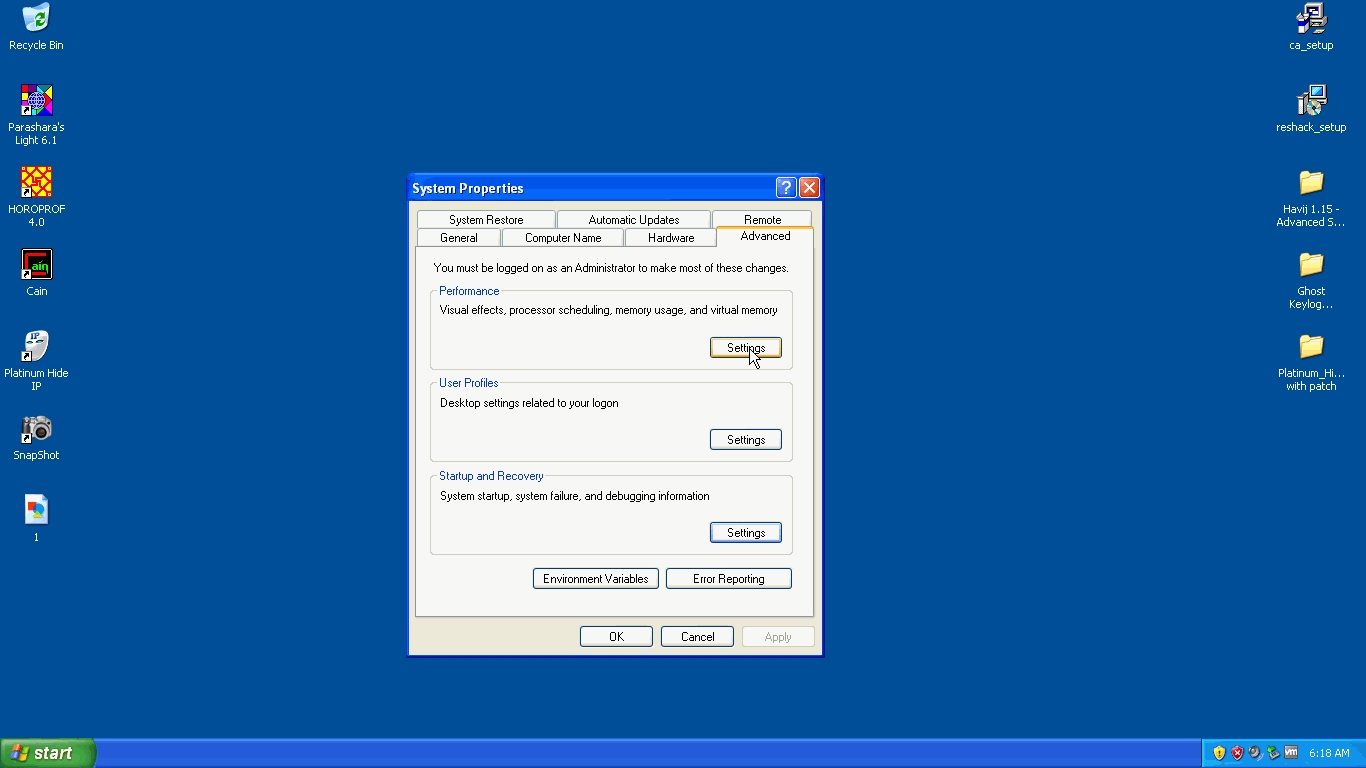The image size is (1366, 768).
Task: Open HOROPROF 4.0
Action: click(x=36, y=181)
